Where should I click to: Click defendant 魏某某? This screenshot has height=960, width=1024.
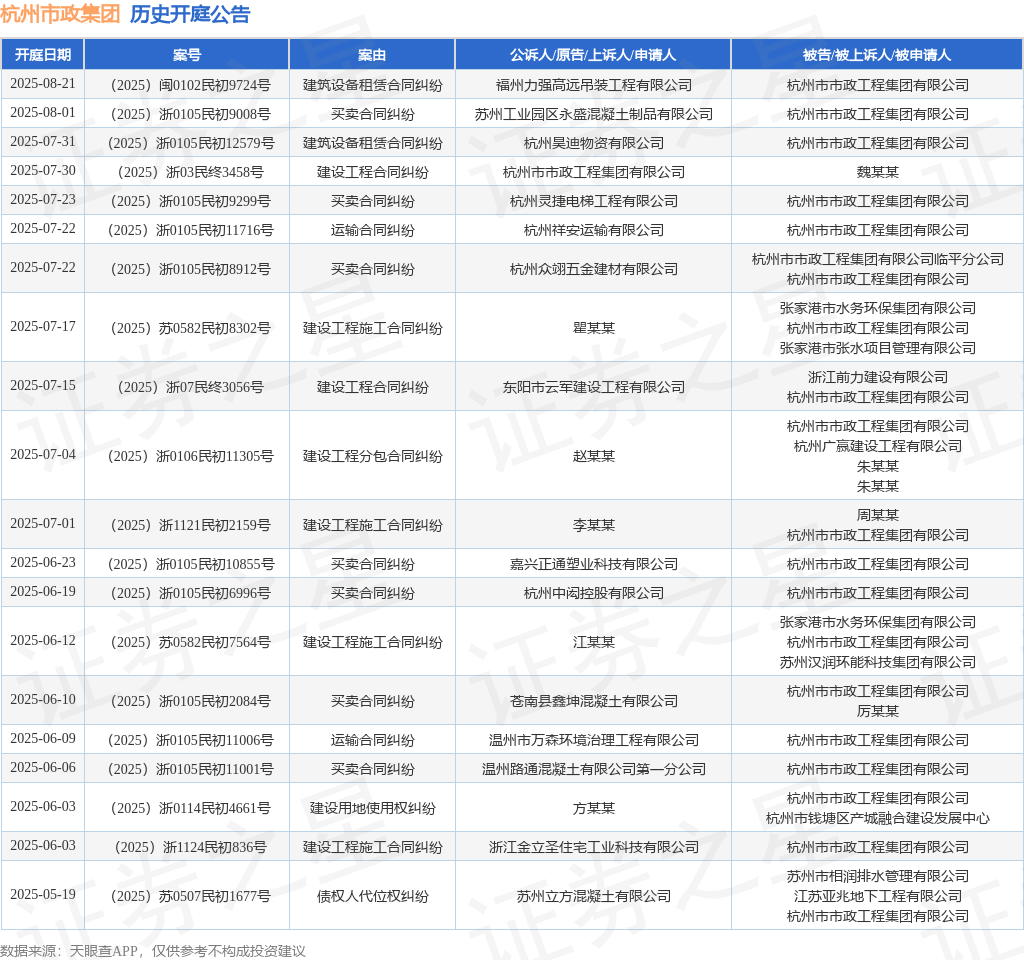point(878,172)
